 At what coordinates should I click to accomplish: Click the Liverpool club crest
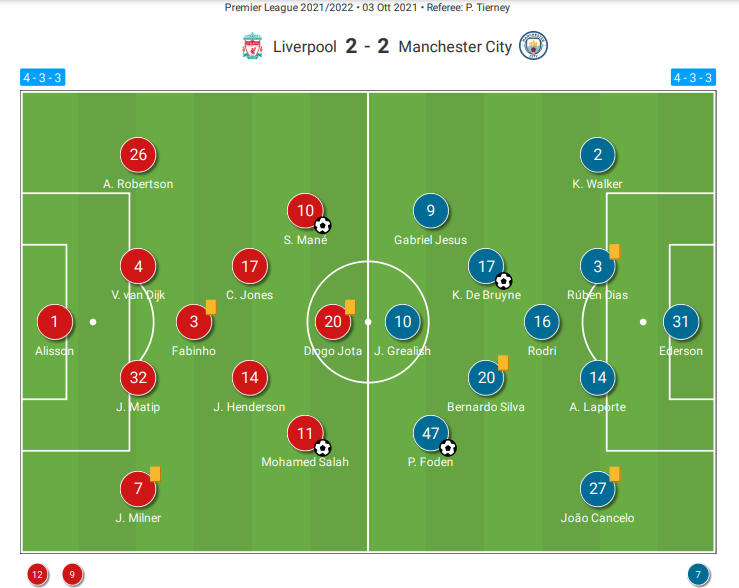(252, 46)
